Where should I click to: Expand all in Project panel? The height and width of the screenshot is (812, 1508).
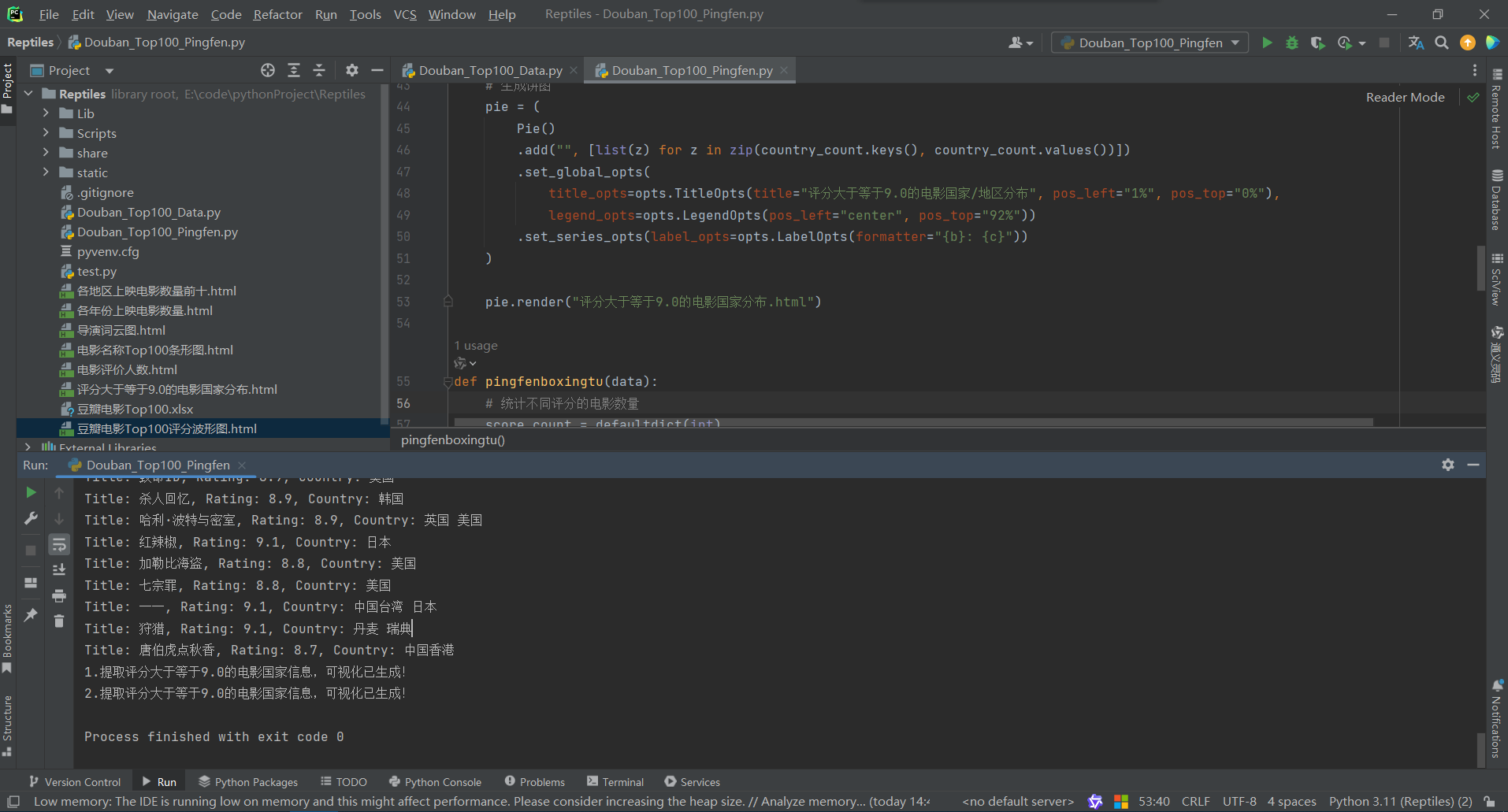293,70
